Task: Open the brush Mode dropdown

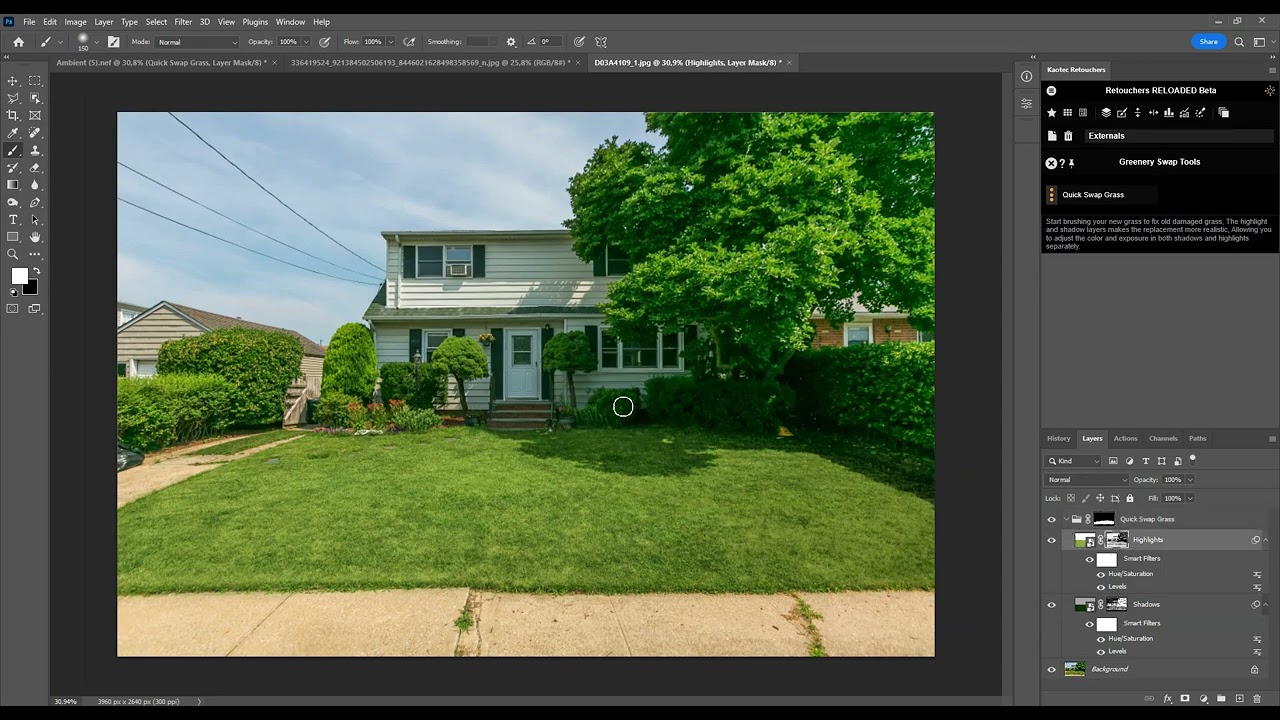Action: [x=197, y=42]
